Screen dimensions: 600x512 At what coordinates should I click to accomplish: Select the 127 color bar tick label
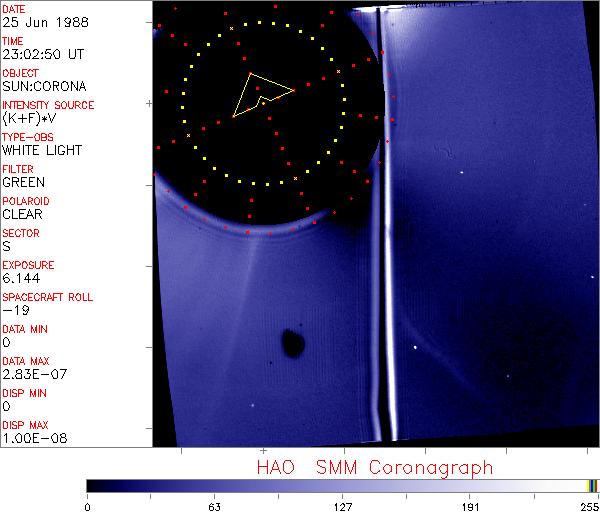[342, 506]
